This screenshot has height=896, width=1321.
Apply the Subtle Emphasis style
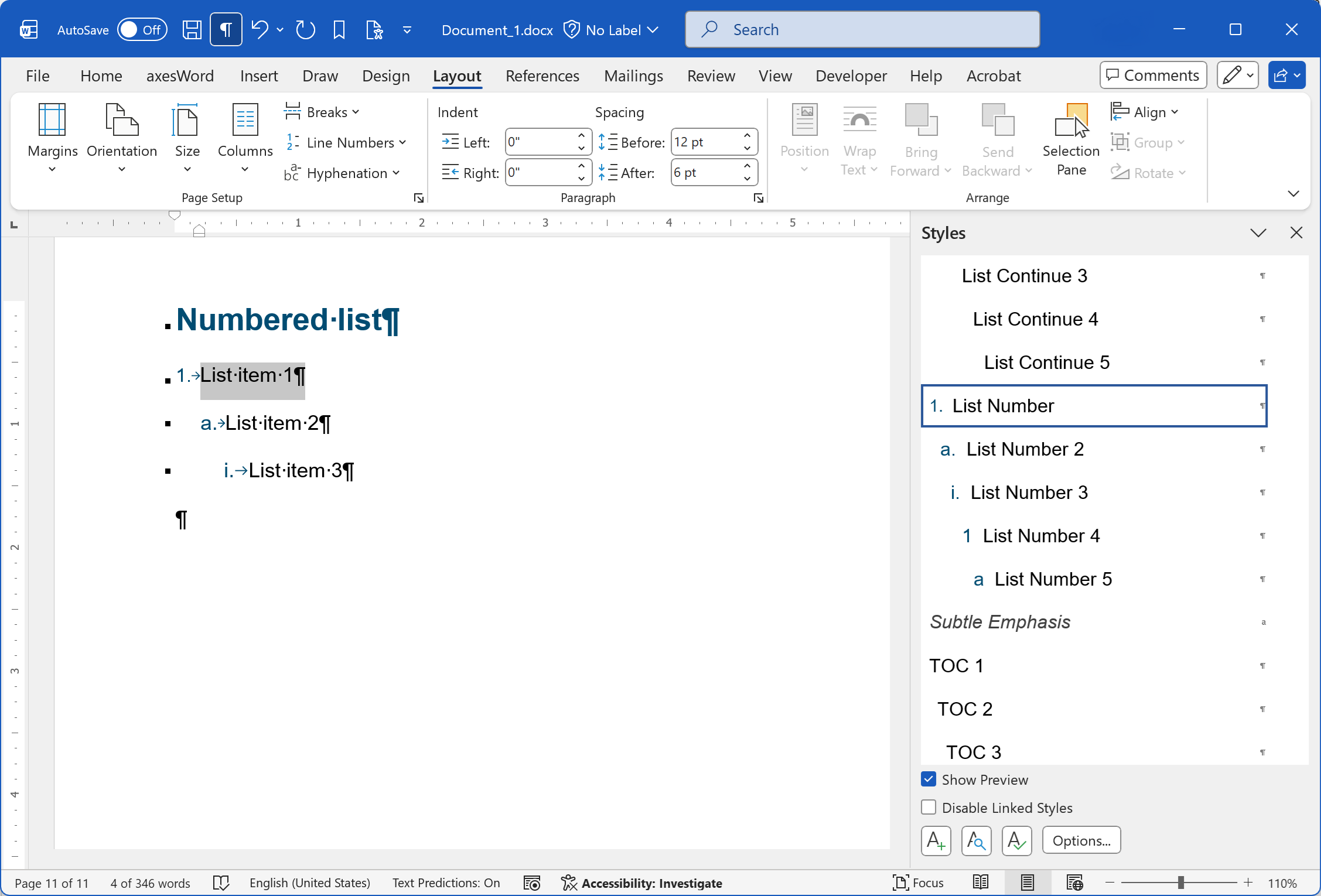(1094, 622)
